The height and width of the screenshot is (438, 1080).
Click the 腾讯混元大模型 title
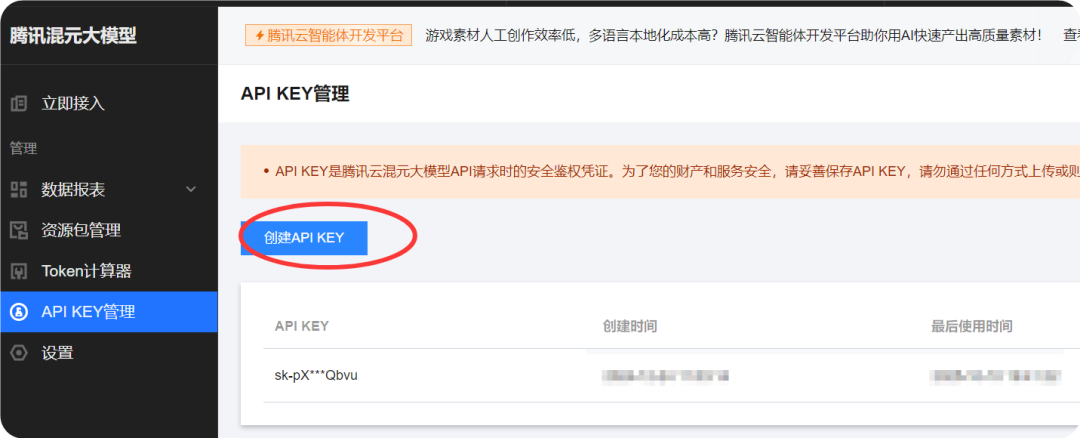(x=73, y=36)
